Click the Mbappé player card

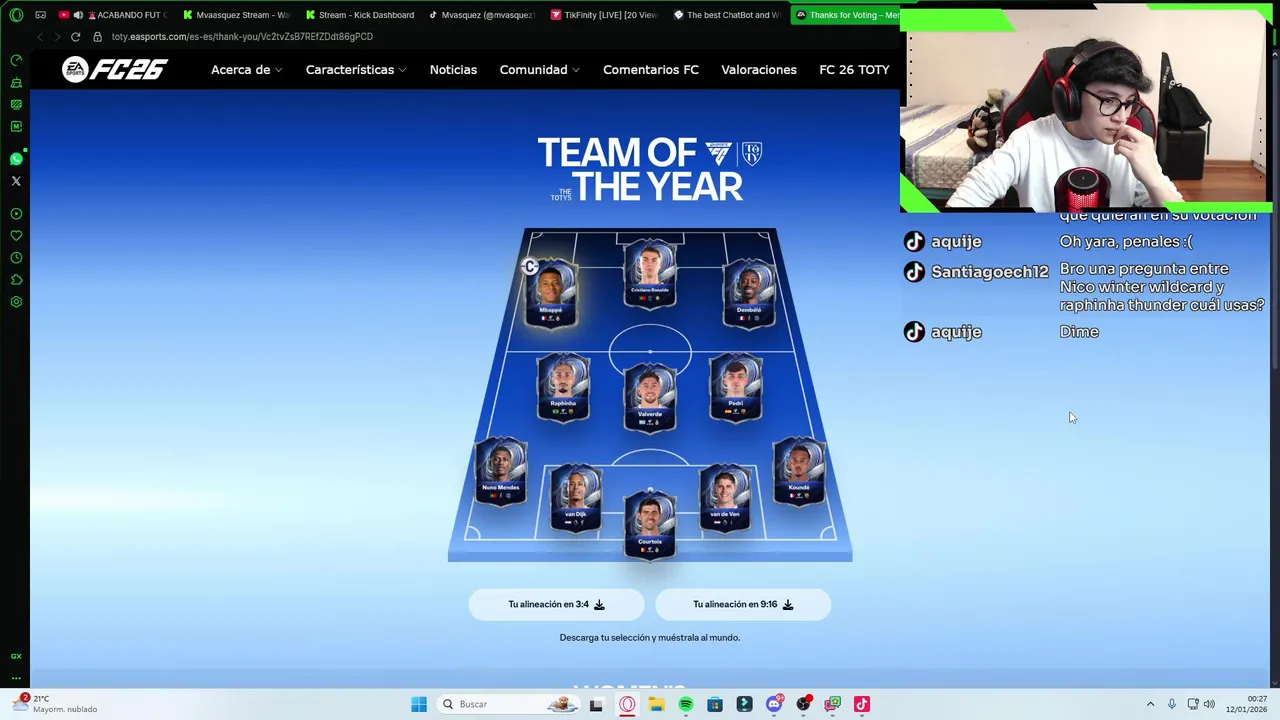tap(551, 292)
